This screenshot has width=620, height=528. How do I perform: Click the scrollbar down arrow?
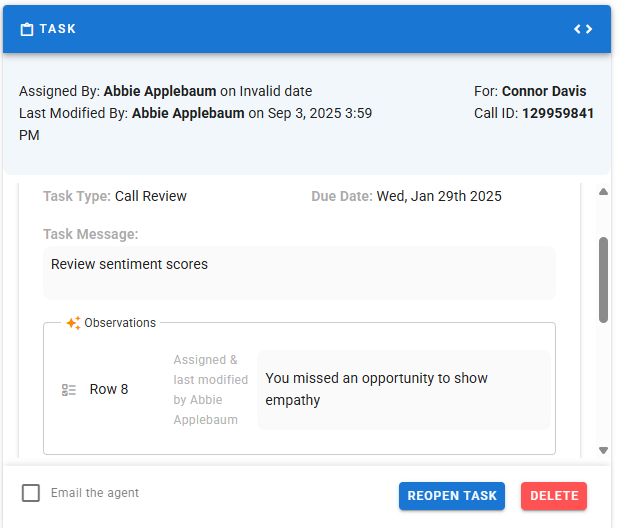click(x=603, y=451)
